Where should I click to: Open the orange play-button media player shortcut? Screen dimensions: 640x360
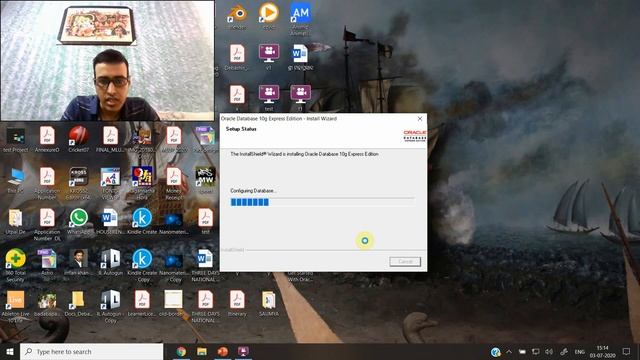(269, 16)
